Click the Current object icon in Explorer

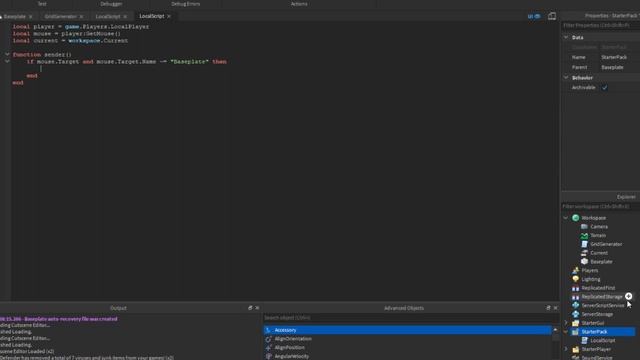click(x=584, y=253)
